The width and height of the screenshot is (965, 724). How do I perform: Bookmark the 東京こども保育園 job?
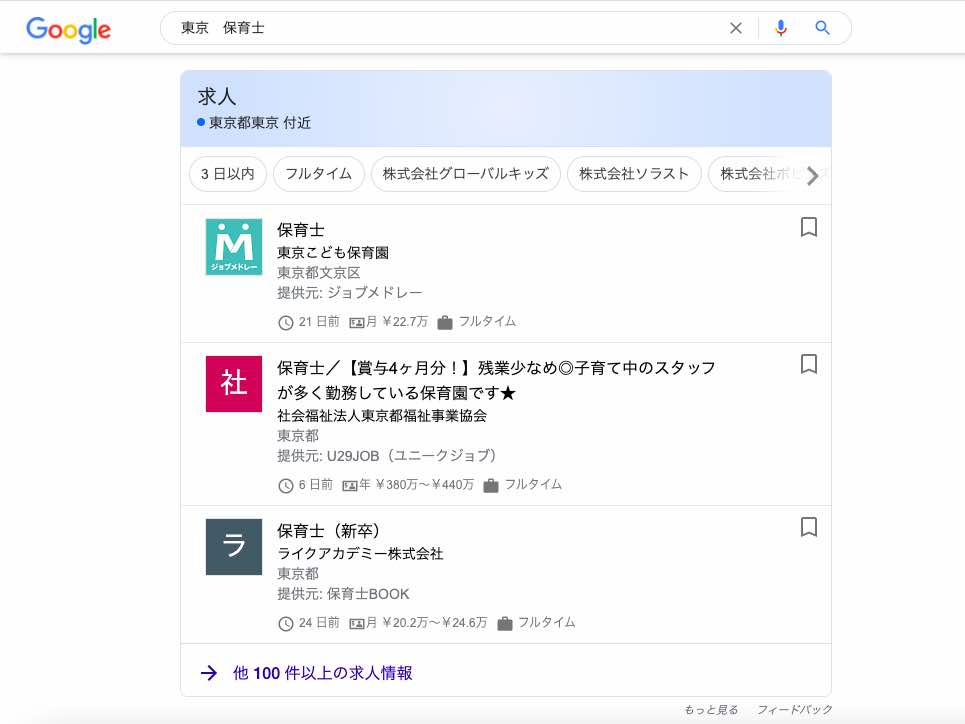pyautogui.click(x=809, y=228)
